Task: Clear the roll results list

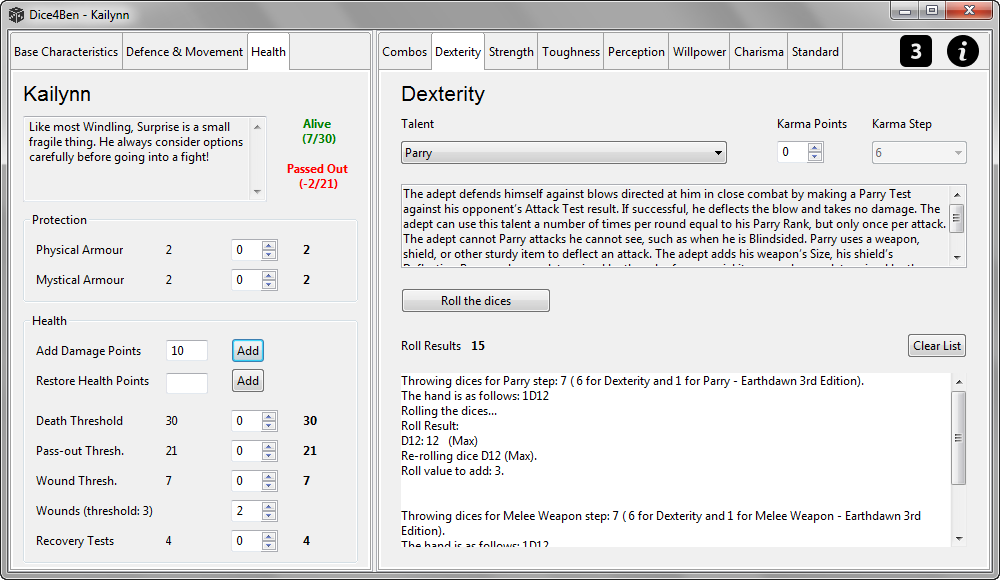Action: click(936, 345)
